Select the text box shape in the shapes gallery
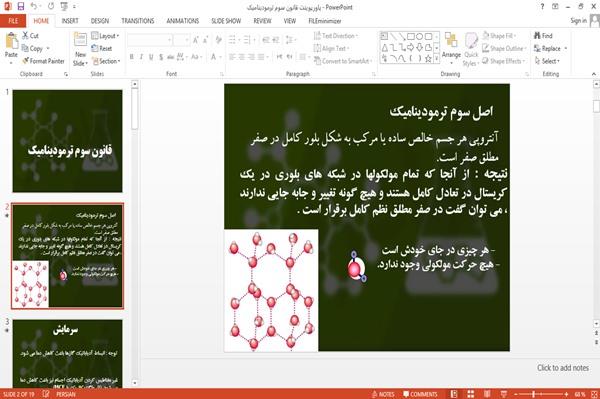The image size is (600, 399). click(x=384, y=36)
